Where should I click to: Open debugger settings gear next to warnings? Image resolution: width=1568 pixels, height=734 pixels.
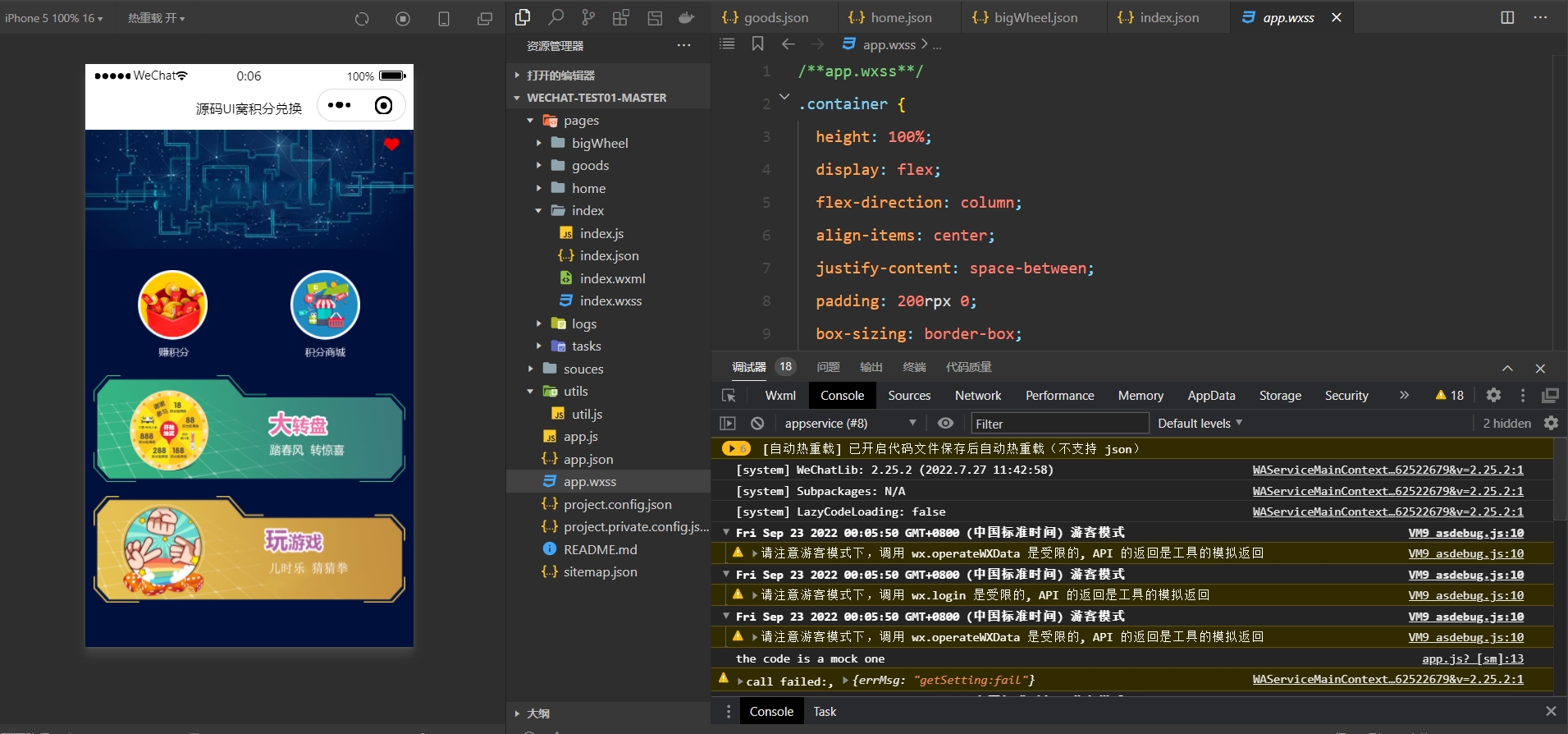pyautogui.click(x=1493, y=395)
